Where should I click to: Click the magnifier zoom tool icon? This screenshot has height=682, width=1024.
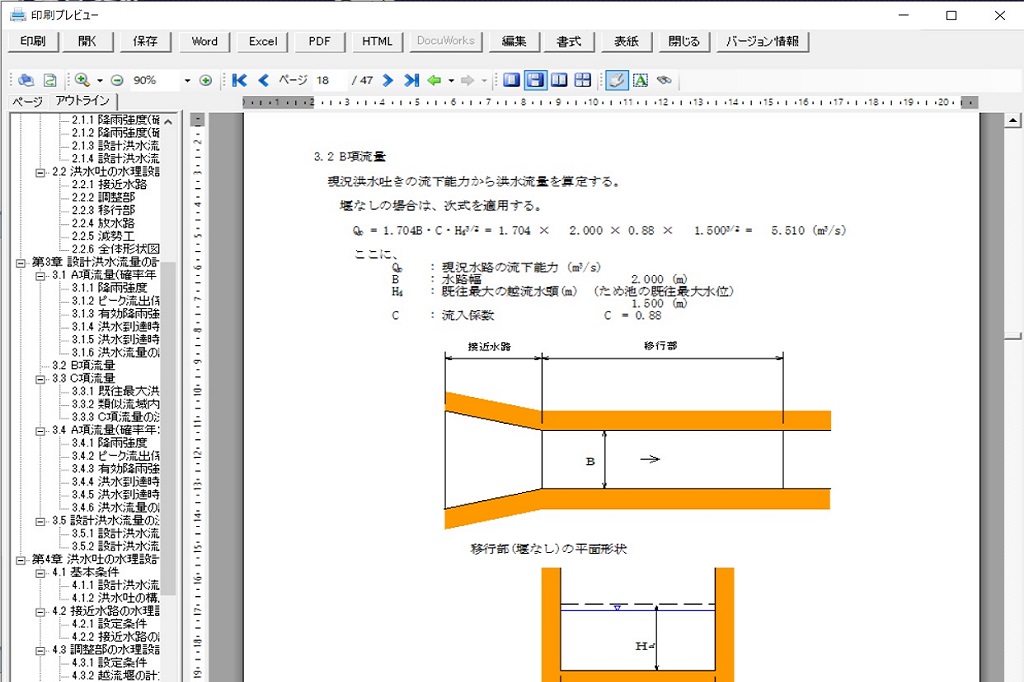[82, 80]
